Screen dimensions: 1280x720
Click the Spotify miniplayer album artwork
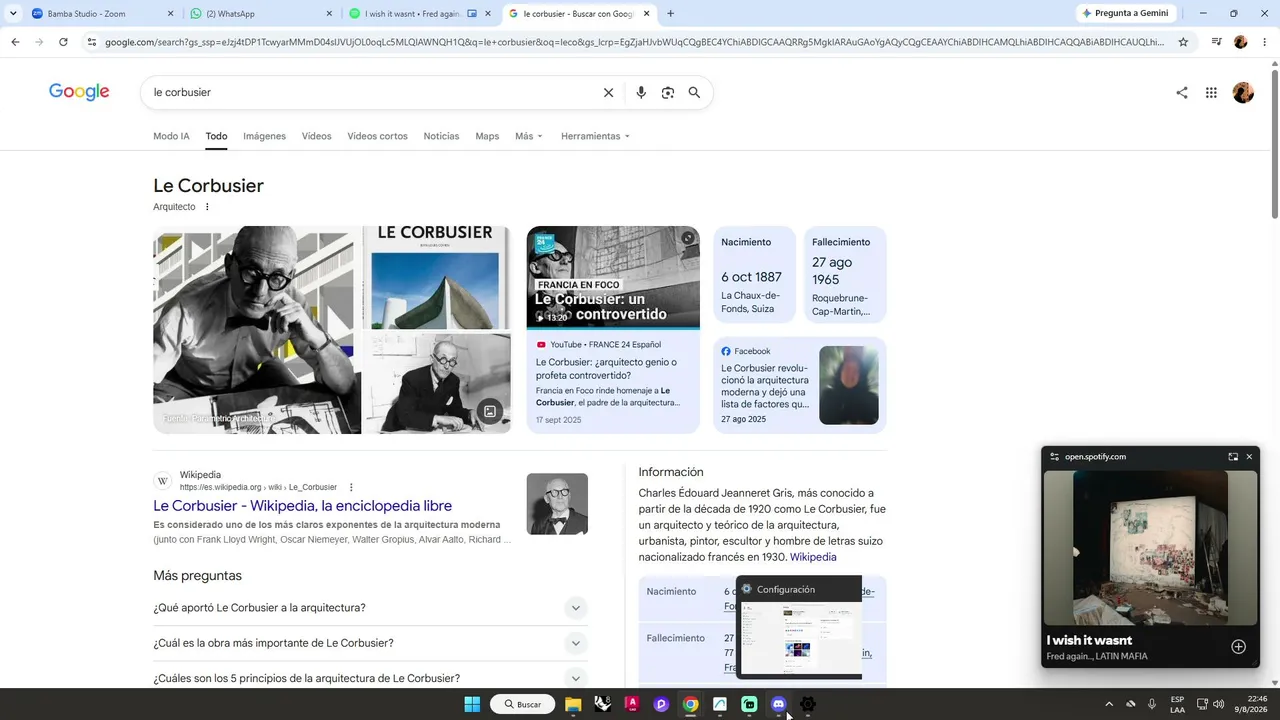[1150, 548]
